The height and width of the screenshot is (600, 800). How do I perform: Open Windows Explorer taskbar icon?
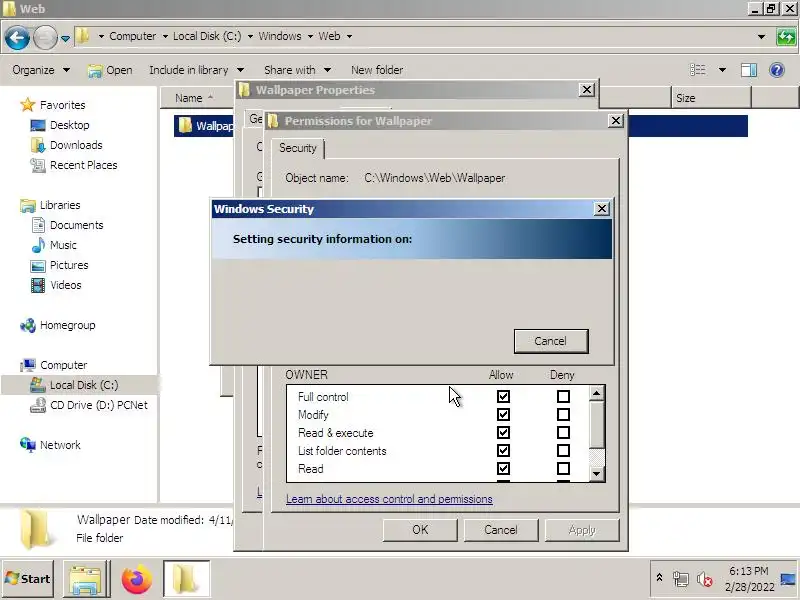pyautogui.click(x=86, y=579)
